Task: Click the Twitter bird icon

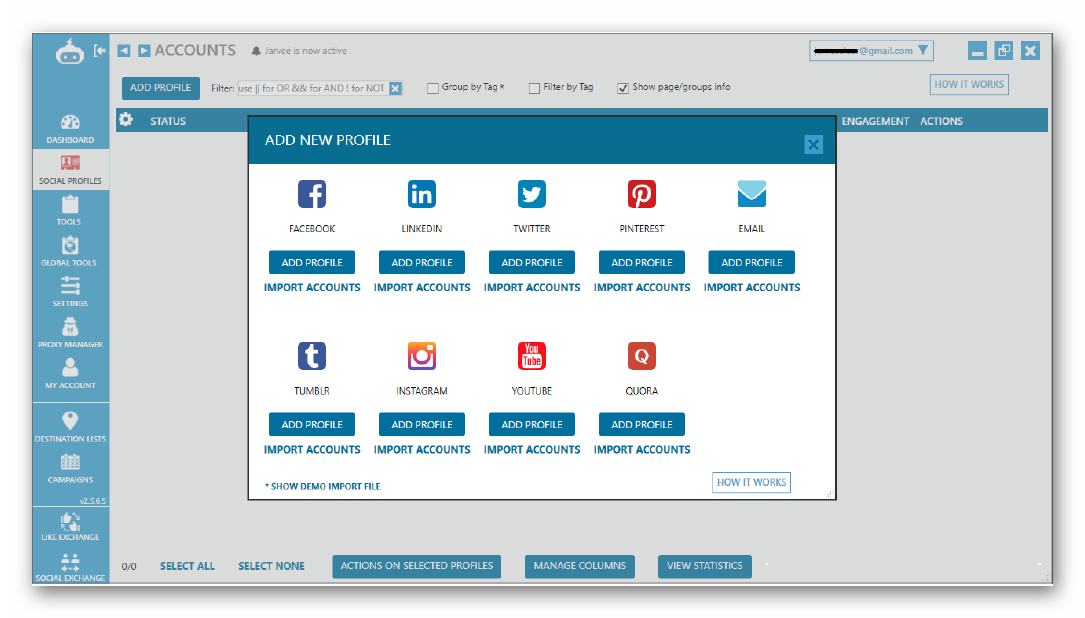Action: coord(531,194)
